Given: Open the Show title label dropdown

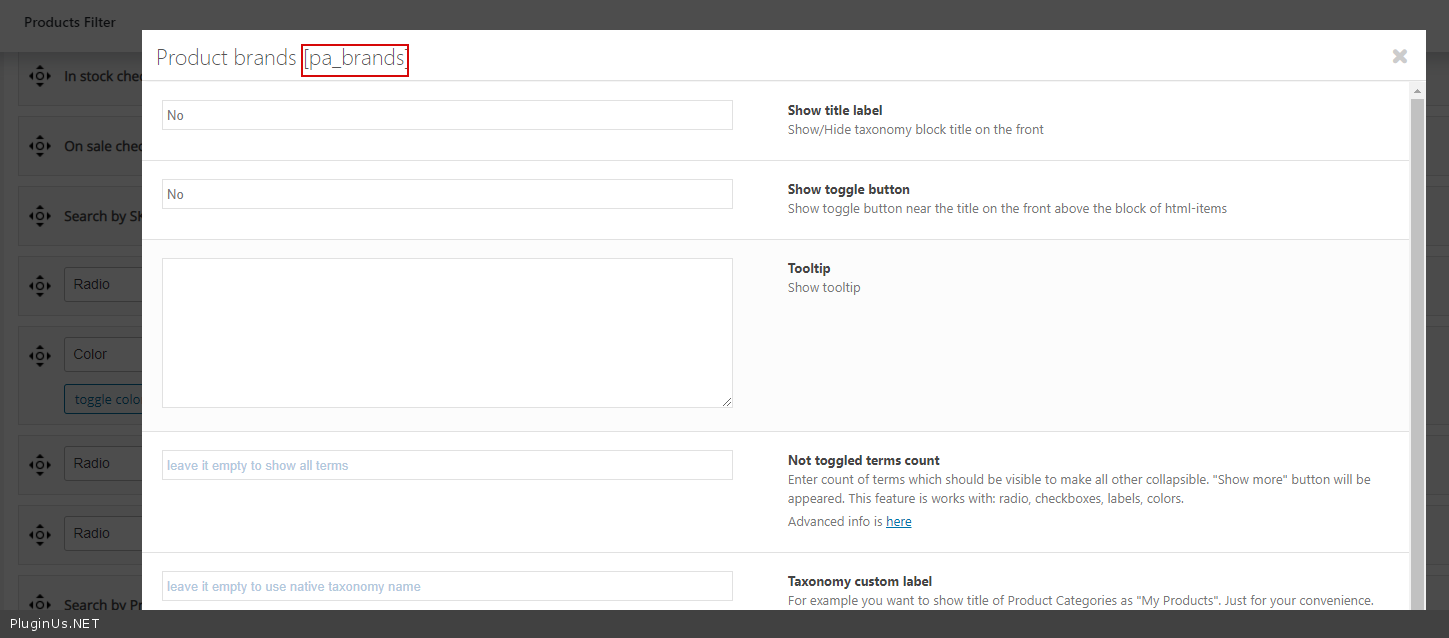Looking at the screenshot, I should point(447,115).
